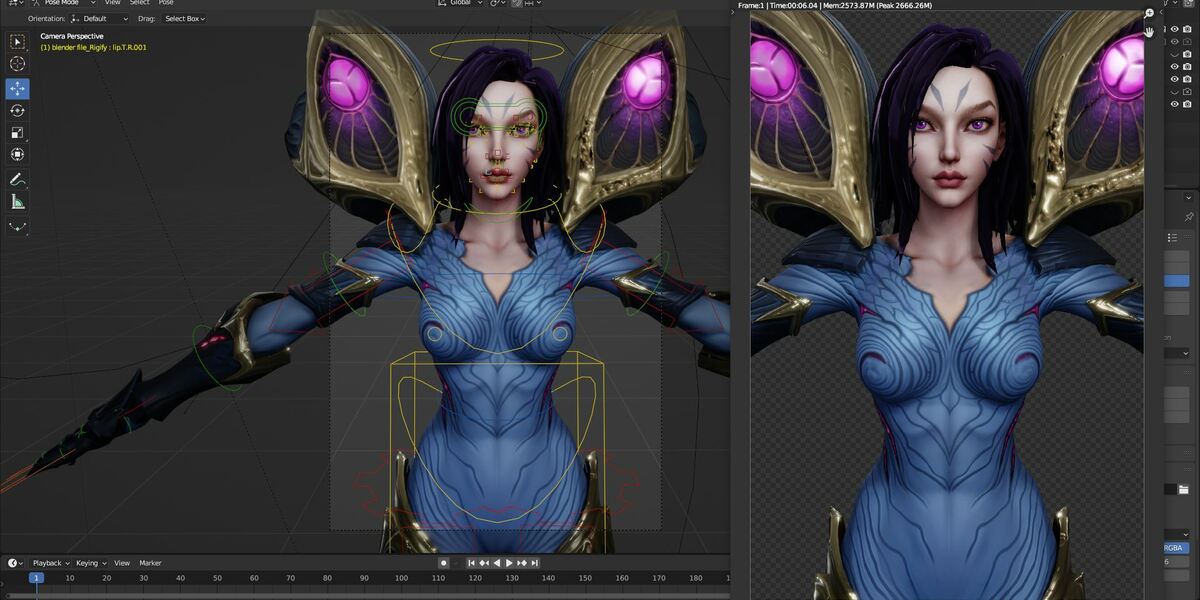Select the 3D Cursor tool
1200x600 pixels.
(x=17, y=64)
